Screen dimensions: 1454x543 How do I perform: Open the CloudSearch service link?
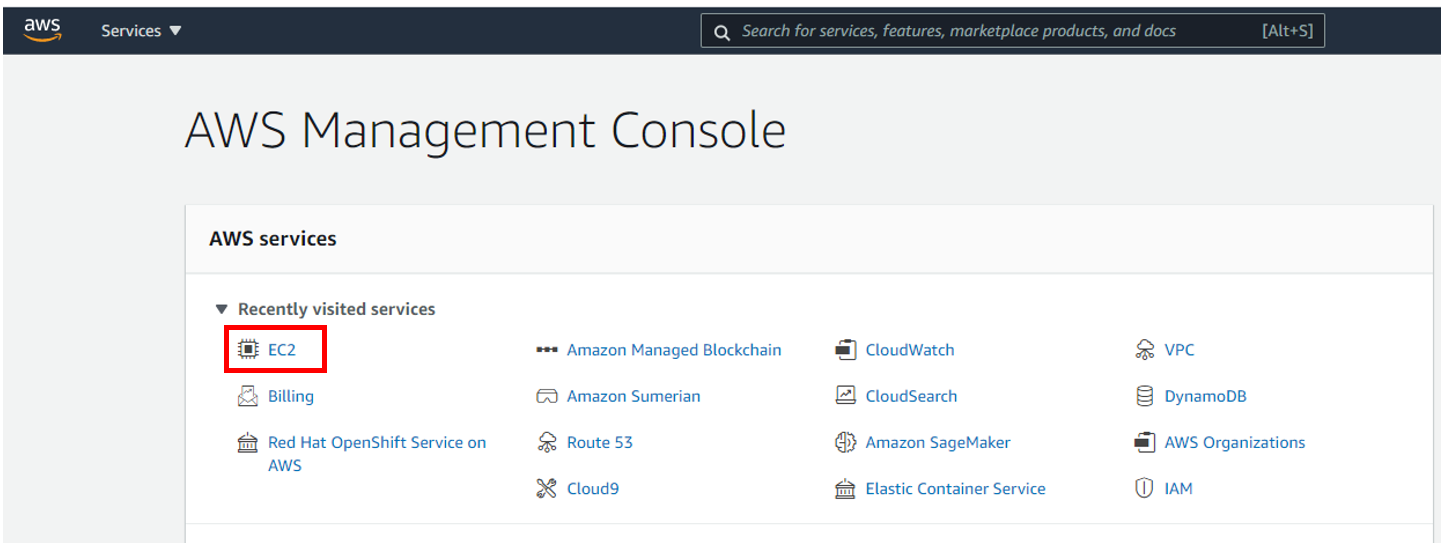click(x=911, y=396)
